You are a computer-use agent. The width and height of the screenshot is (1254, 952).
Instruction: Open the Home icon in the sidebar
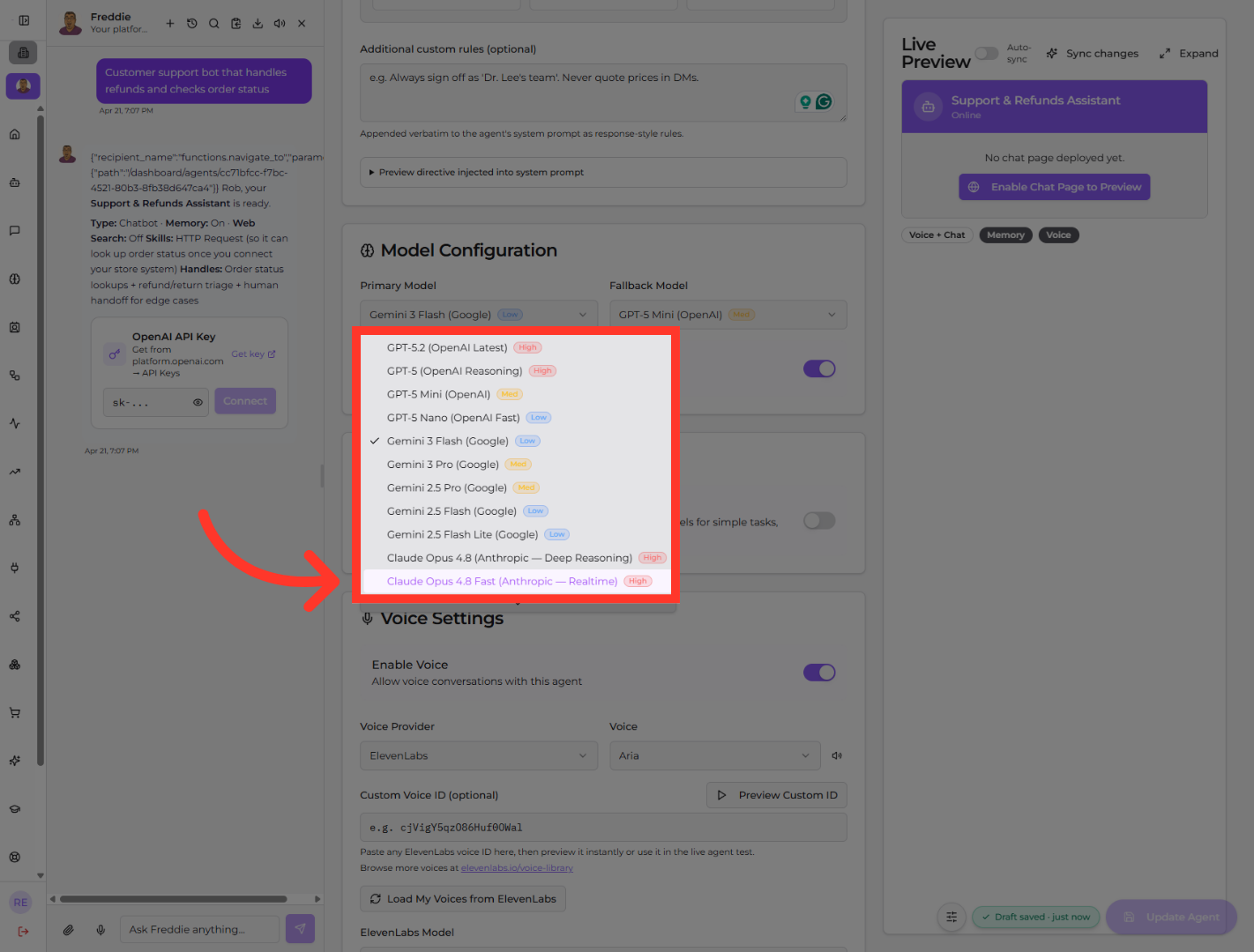(x=15, y=134)
